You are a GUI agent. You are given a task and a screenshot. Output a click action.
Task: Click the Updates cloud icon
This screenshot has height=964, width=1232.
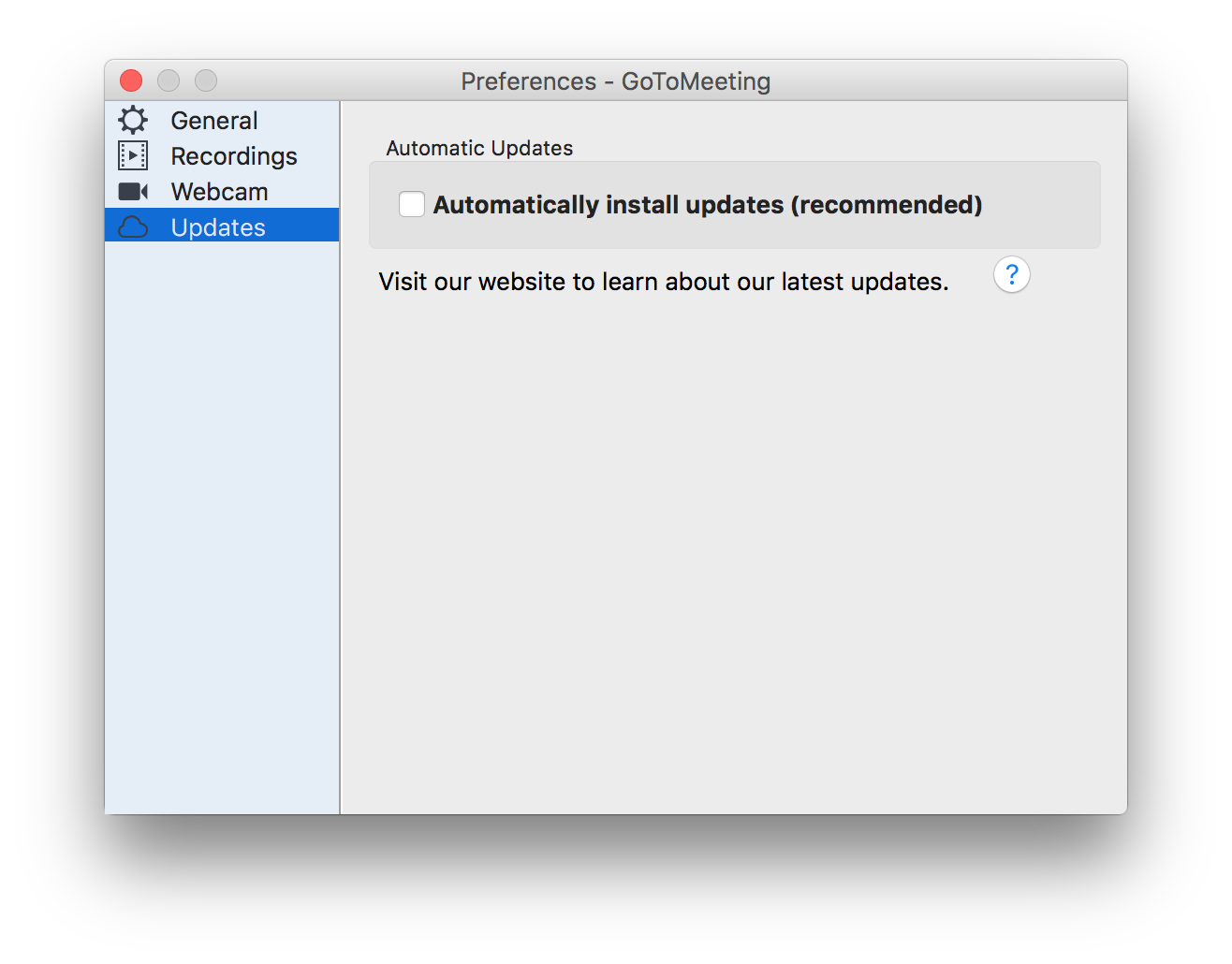tap(133, 226)
